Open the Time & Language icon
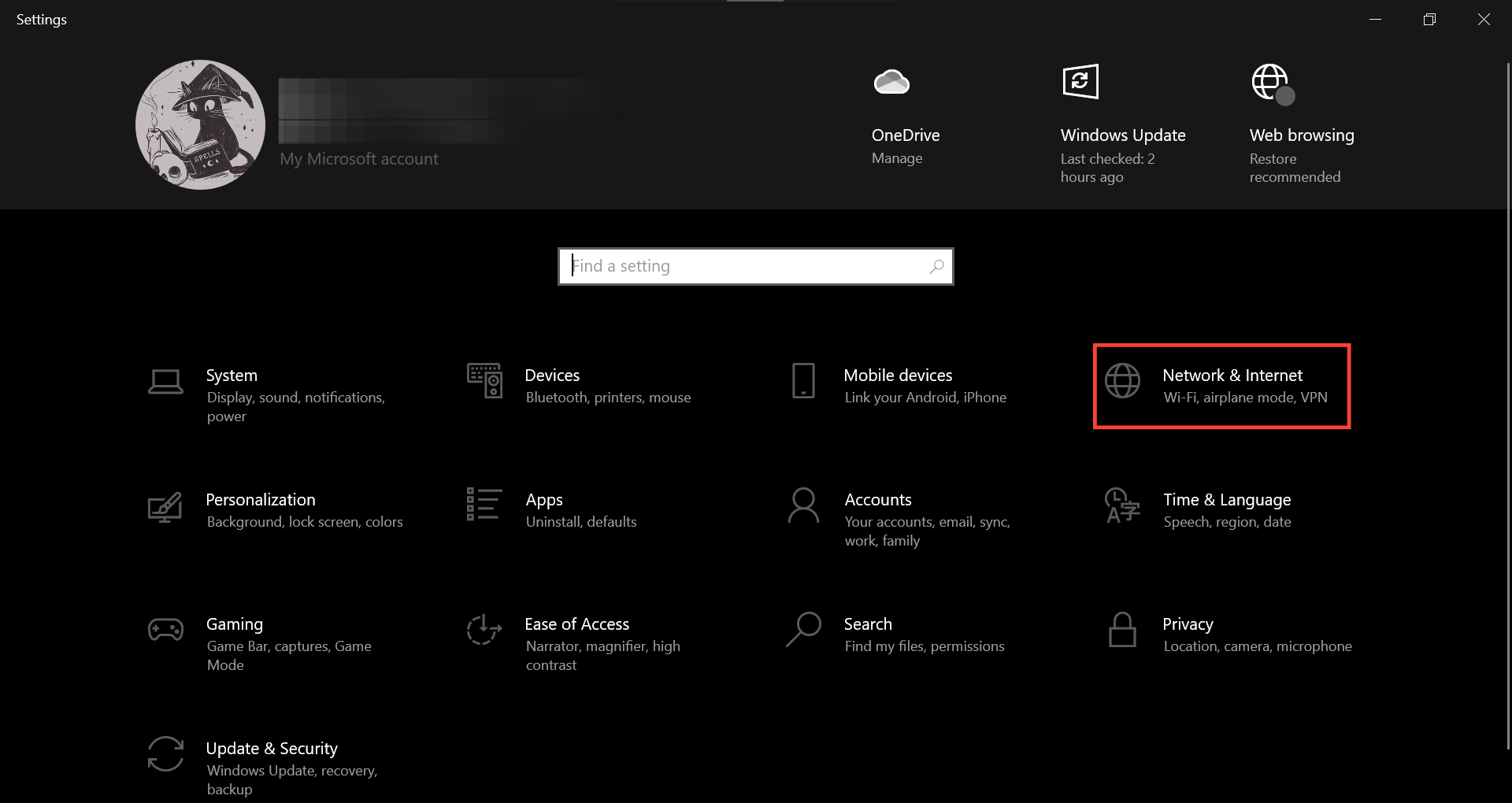 click(1122, 505)
